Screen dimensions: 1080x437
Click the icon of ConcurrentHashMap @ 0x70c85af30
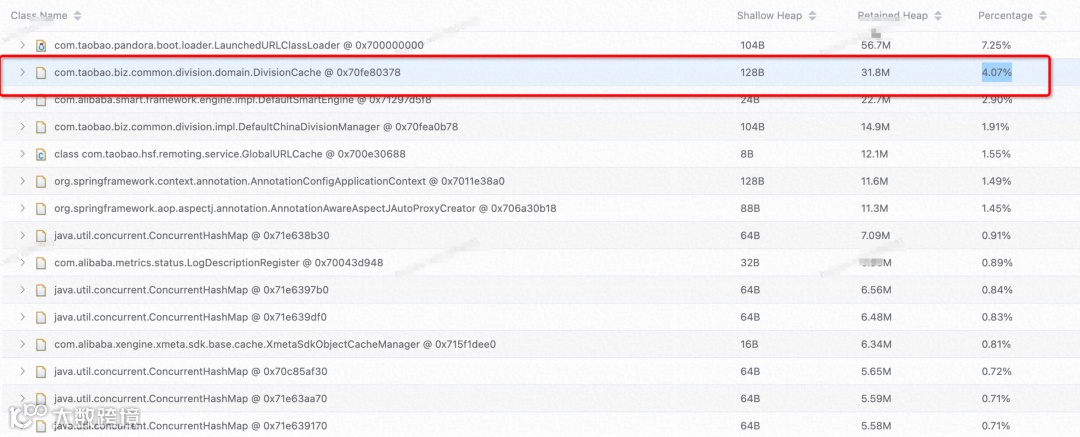tap(41, 372)
